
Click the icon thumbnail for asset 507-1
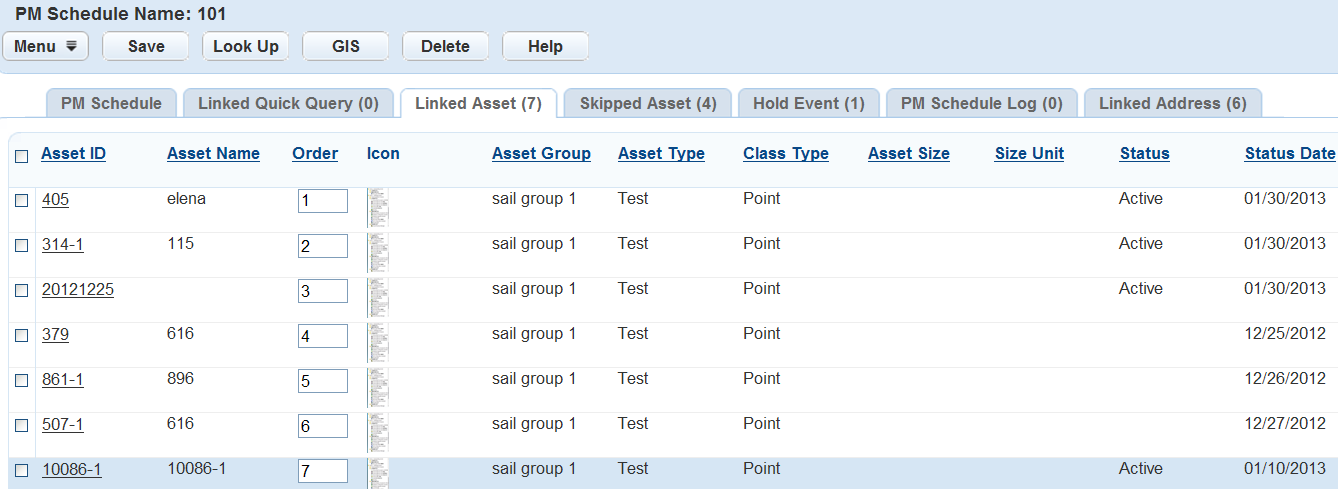[x=378, y=432]
